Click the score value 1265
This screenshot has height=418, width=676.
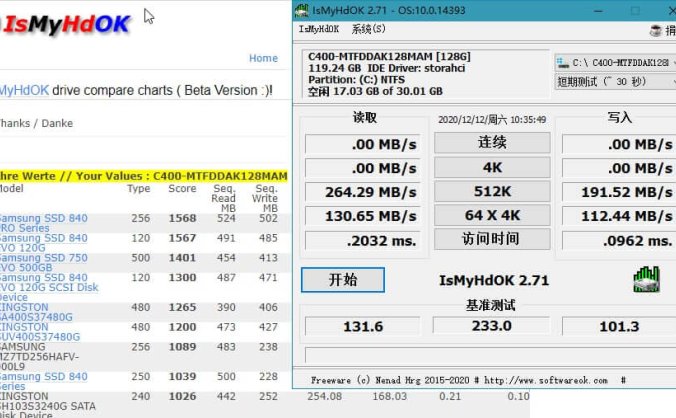point(182,307)
